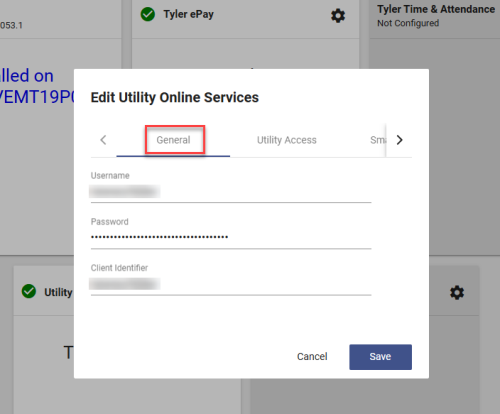Open Tyler ePay settings gear
The image size is (500, 414).
click(x=338, y=15)
